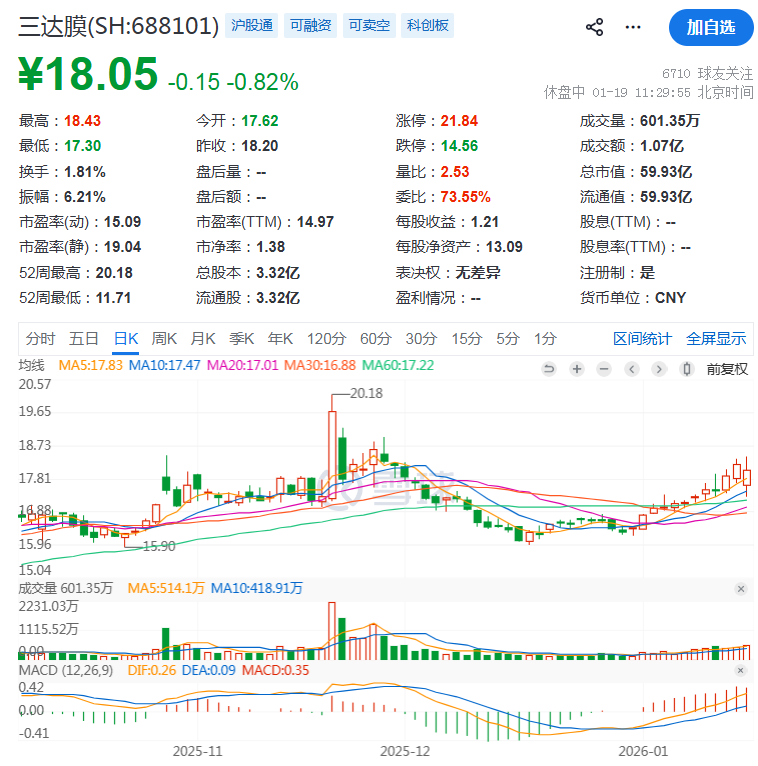Click the 最高 value 18.43

(82, 121)
